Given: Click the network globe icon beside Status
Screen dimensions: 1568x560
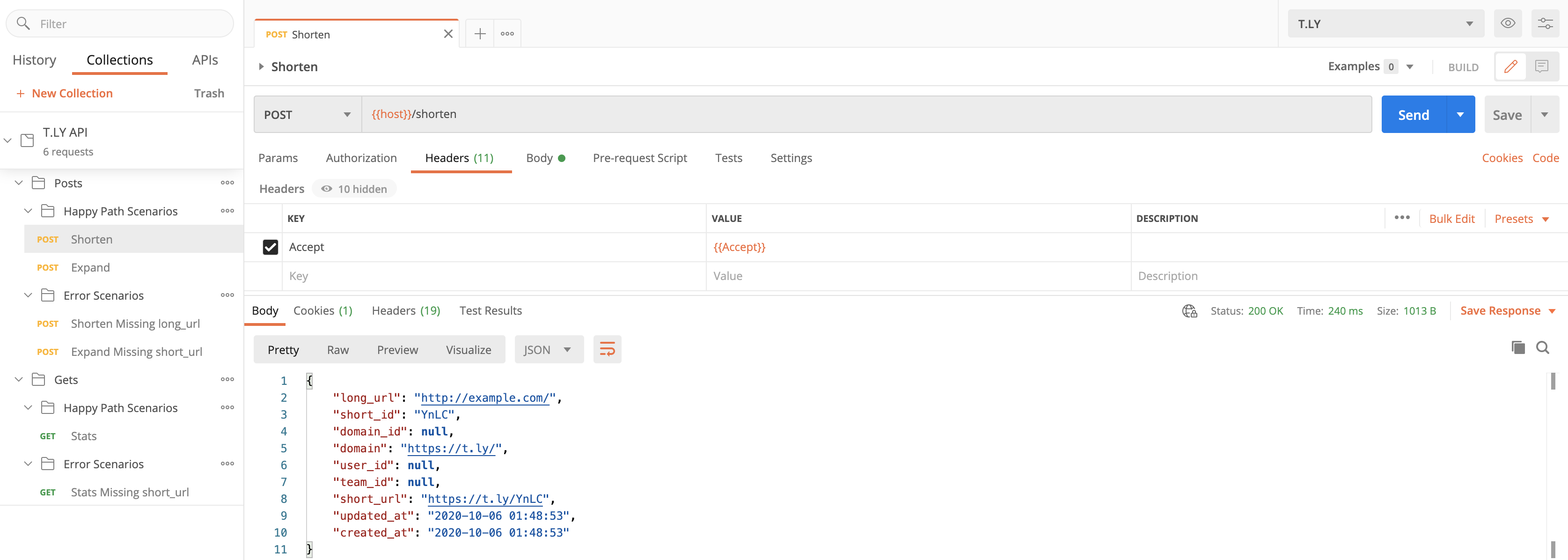Looking at the screenshot, I should click(1189, 311).
